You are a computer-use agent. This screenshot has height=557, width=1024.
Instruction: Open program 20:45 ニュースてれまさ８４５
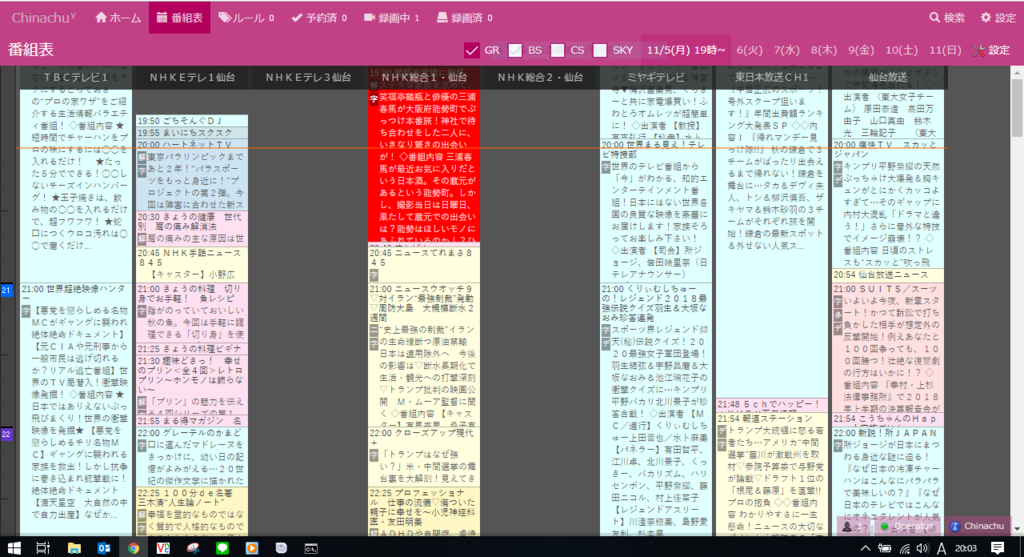(424, 264)
